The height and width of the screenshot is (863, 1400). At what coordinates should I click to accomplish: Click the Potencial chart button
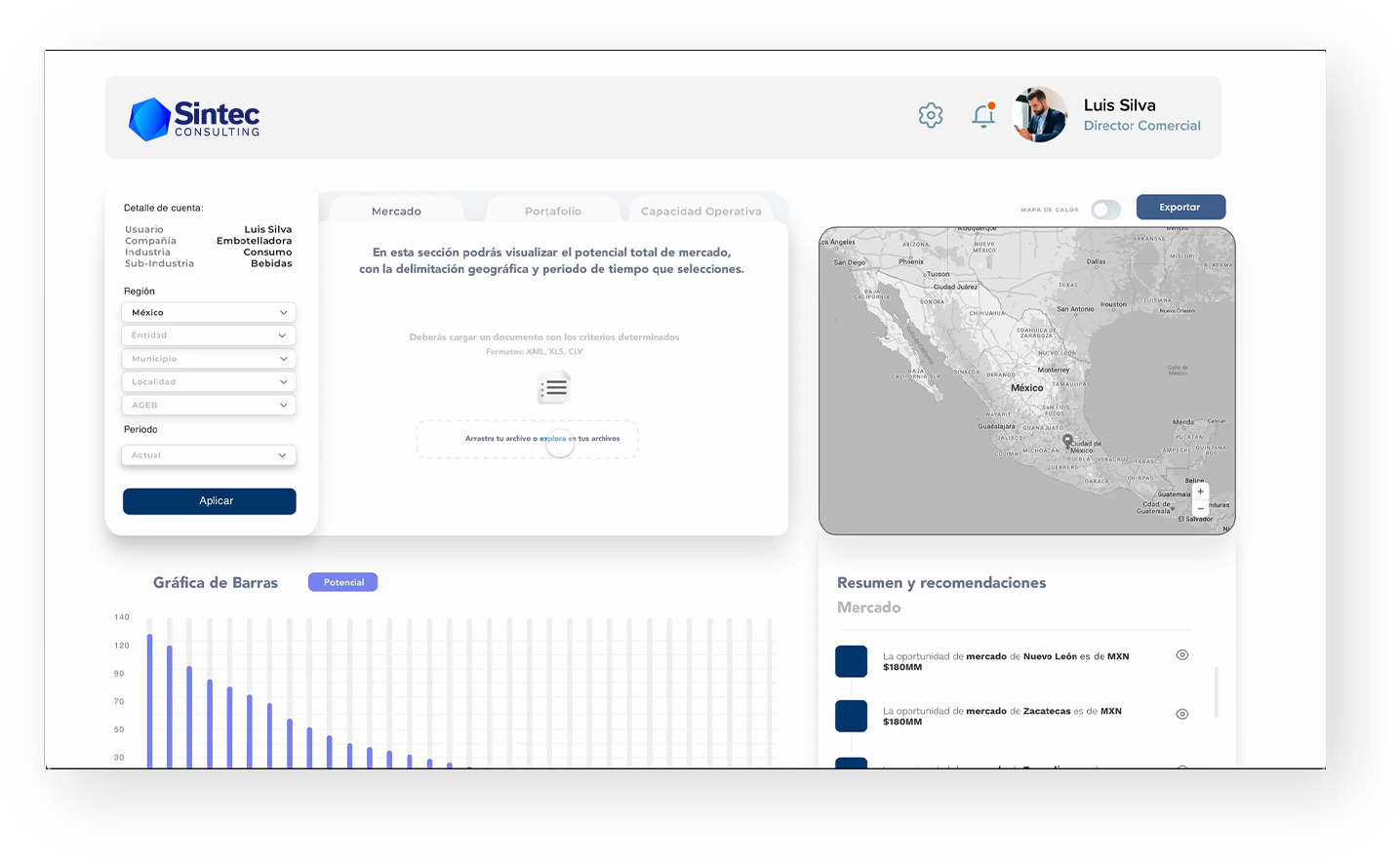343,582
